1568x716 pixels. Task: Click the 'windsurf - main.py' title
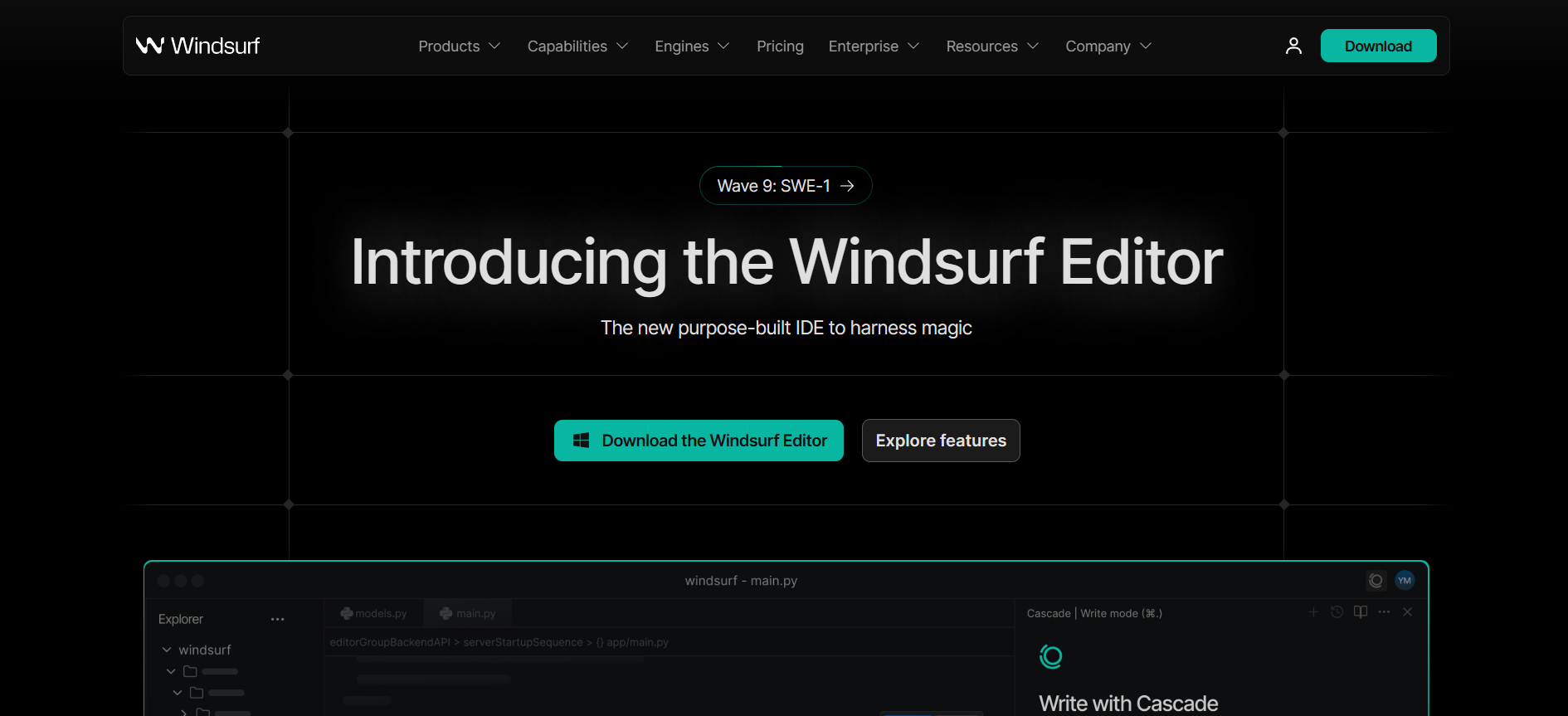click(x=741, y=581)
